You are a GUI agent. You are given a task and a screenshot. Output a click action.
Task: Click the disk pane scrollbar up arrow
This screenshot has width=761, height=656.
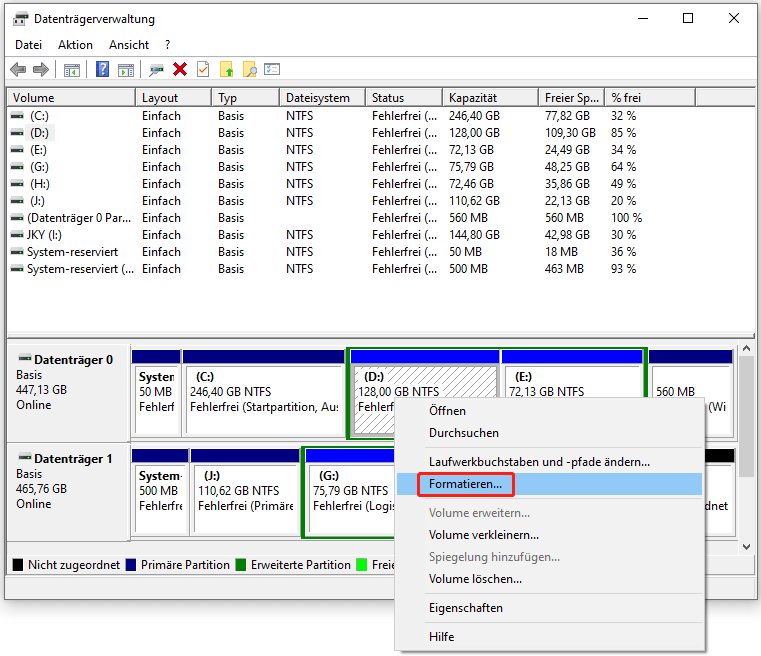[x=746, y=348]
